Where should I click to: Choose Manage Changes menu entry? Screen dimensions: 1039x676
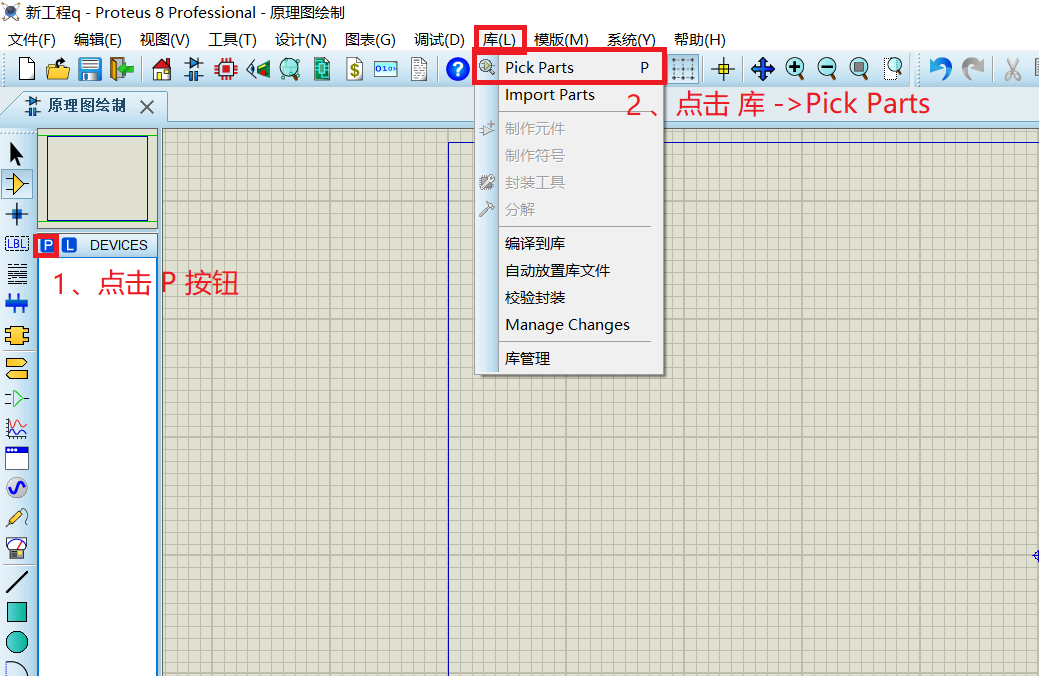(570, 325)
